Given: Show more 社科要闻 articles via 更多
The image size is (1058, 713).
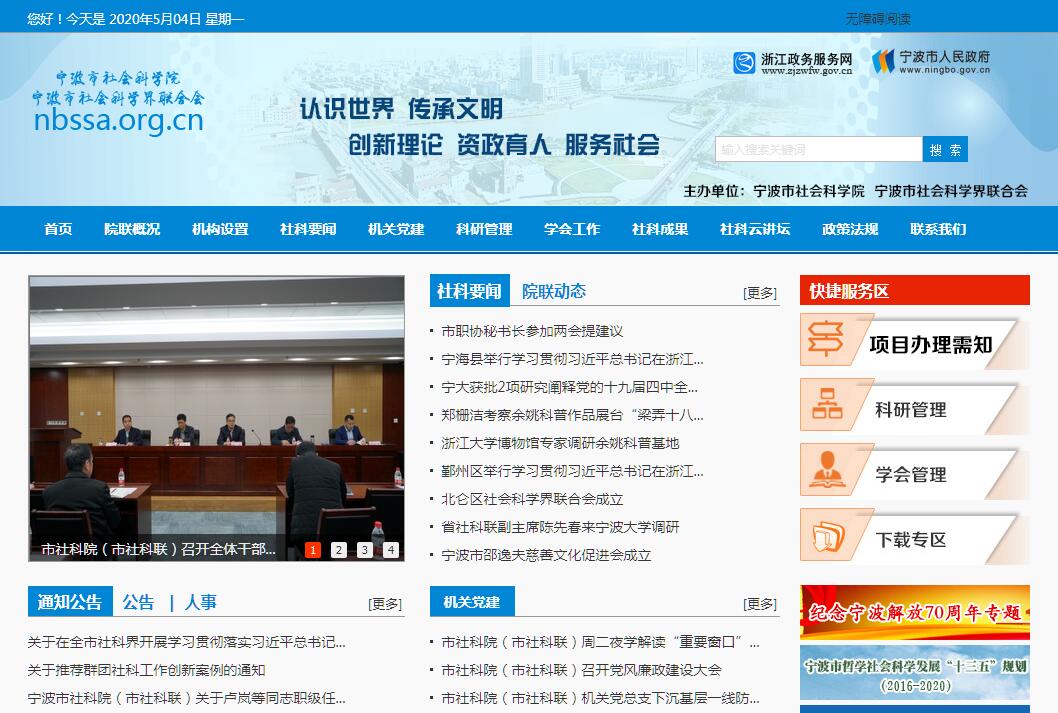Looking at the screenshot, I should (759, 293).
